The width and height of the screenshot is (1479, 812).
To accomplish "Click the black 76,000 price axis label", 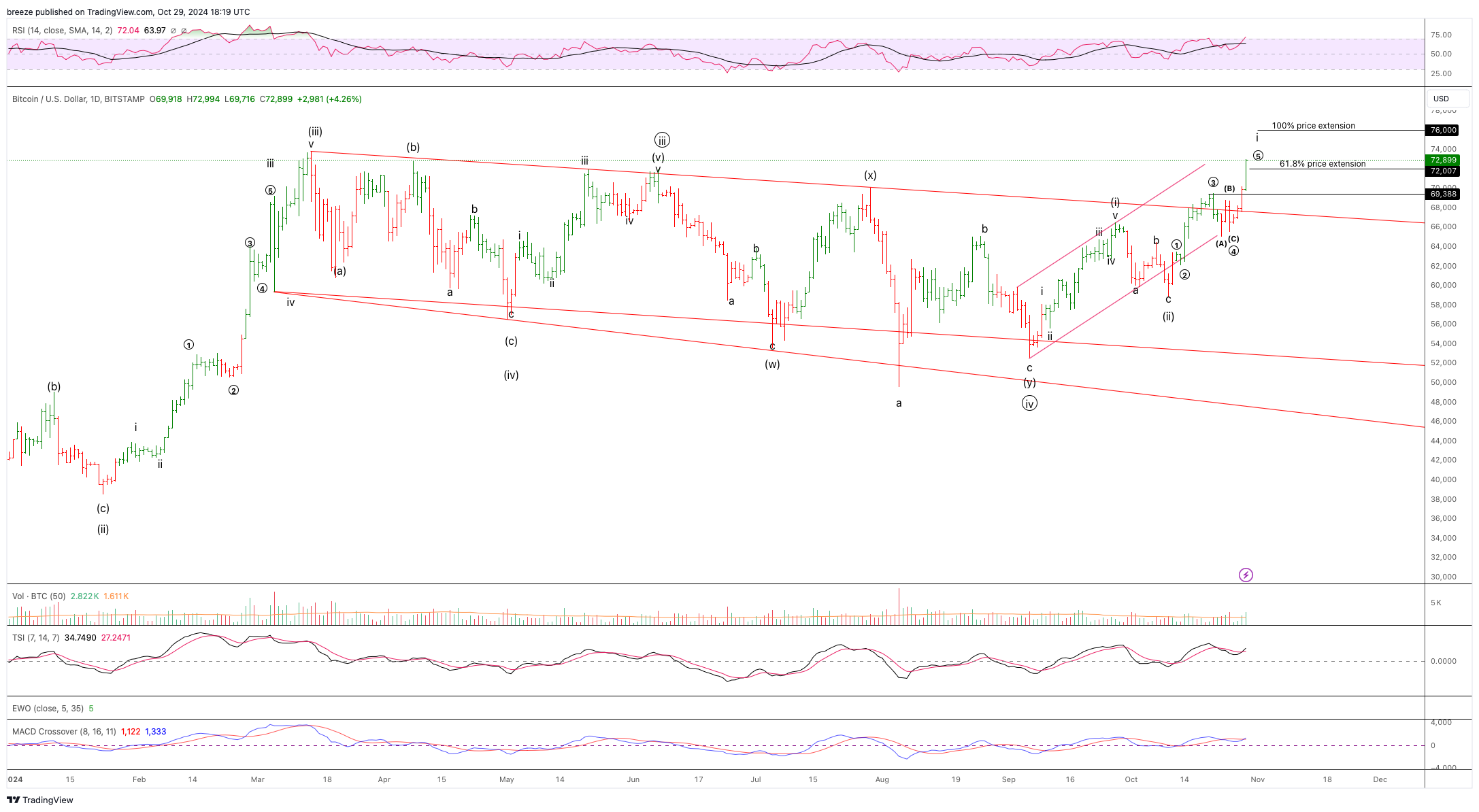I will [x=1442, y=130].
